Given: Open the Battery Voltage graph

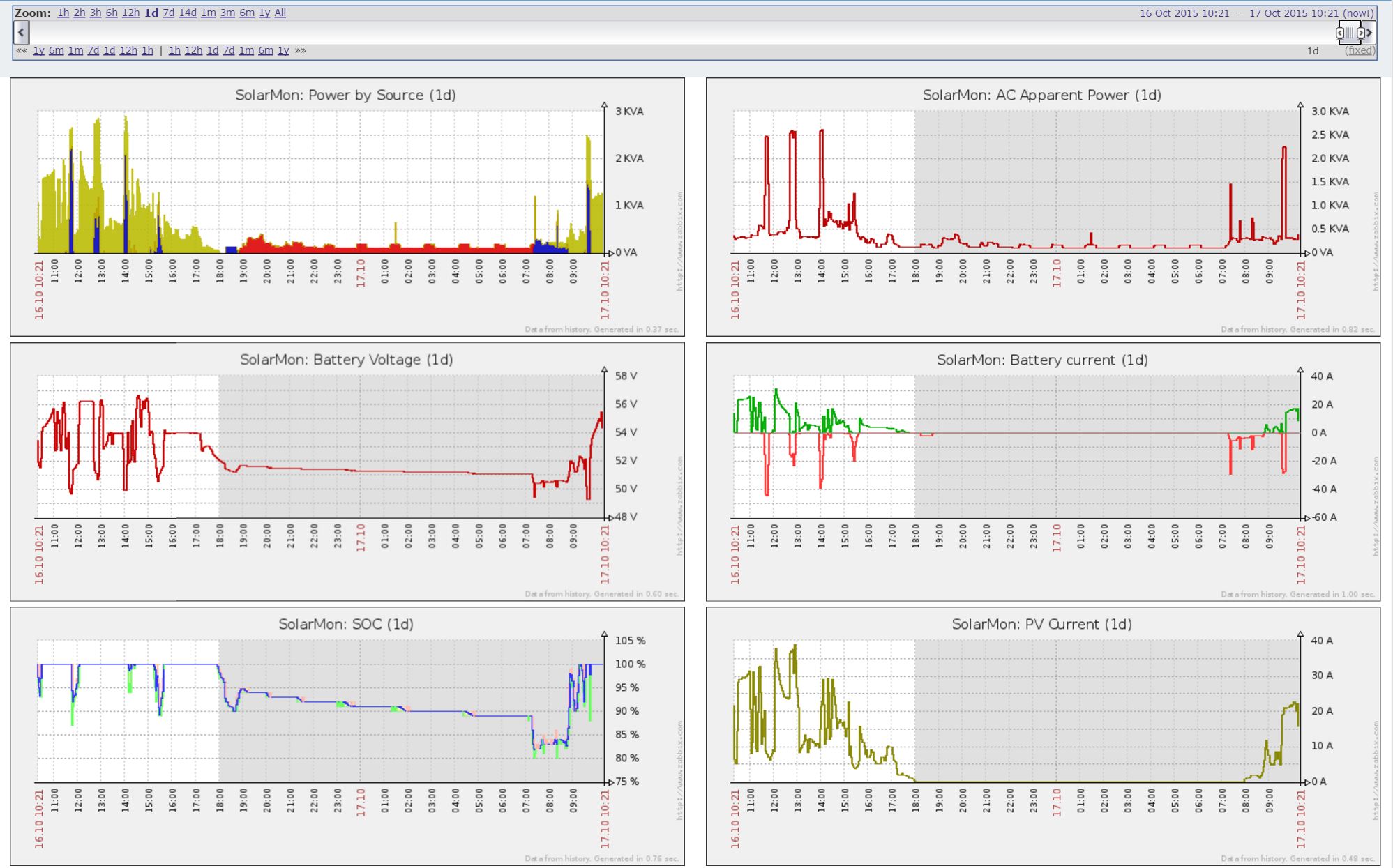Looking at the screenshot, I should click(x=347, y=471).
